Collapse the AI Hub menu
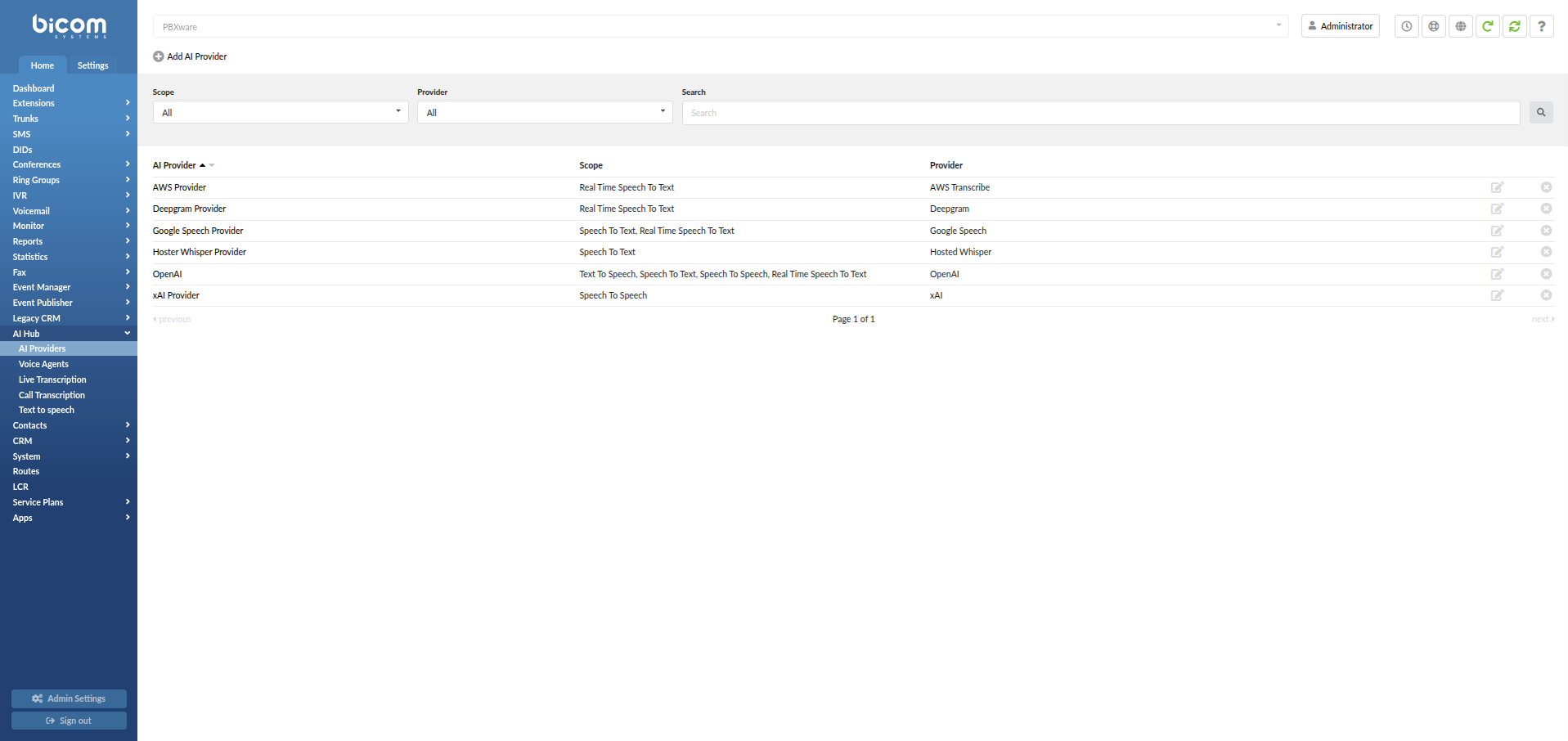 click(69, 334)
